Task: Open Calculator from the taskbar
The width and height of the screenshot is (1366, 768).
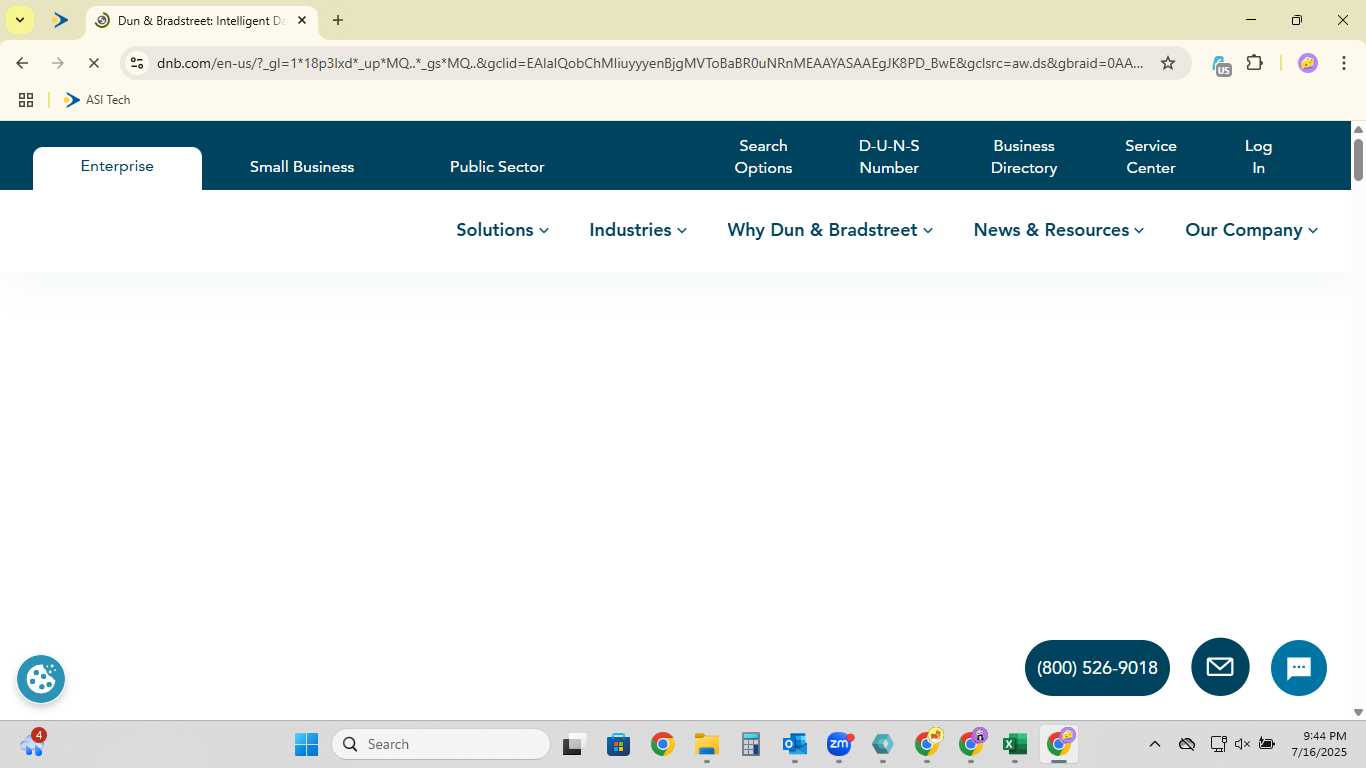Action: point(751,744)
